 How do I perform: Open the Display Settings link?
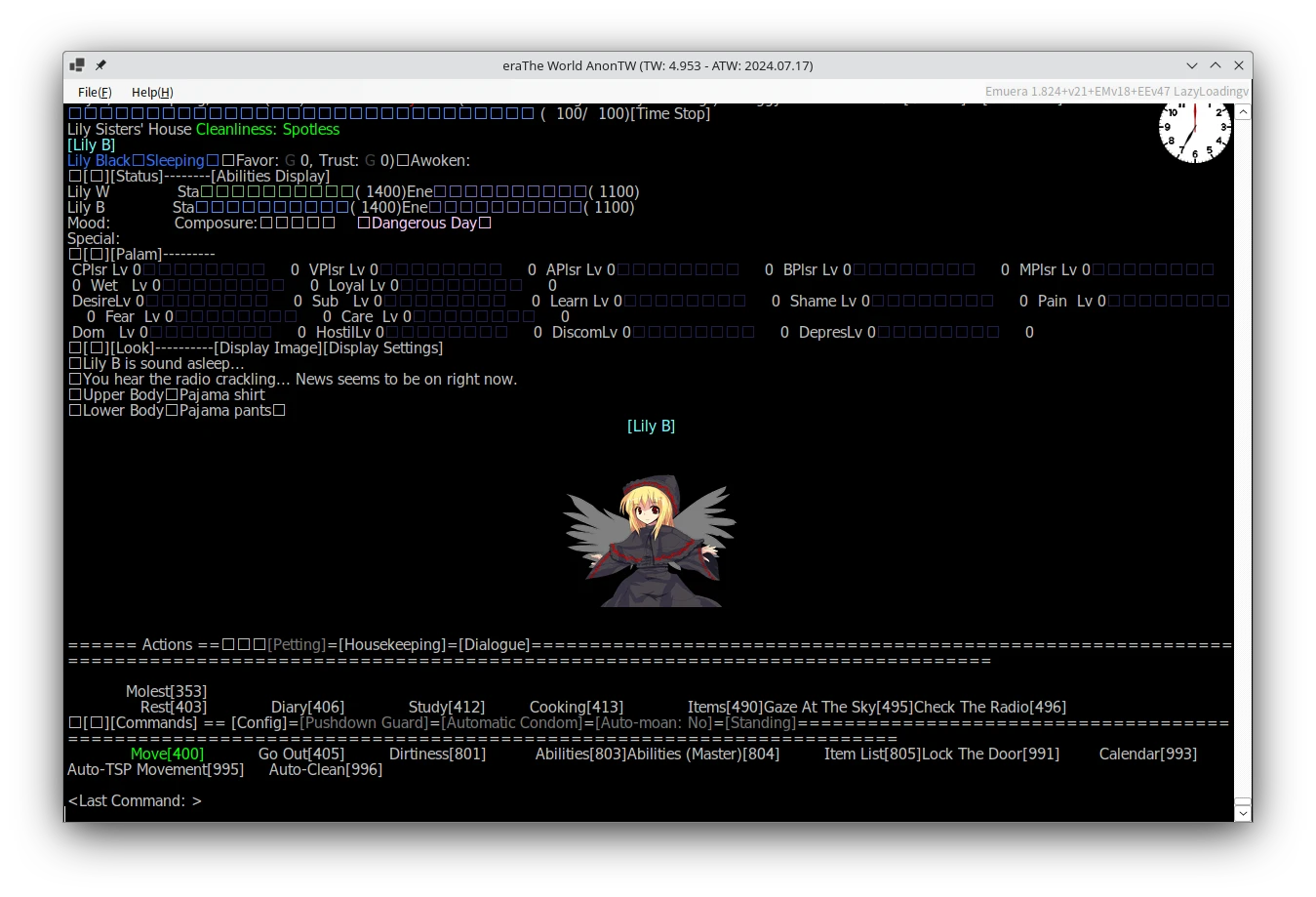383,348
